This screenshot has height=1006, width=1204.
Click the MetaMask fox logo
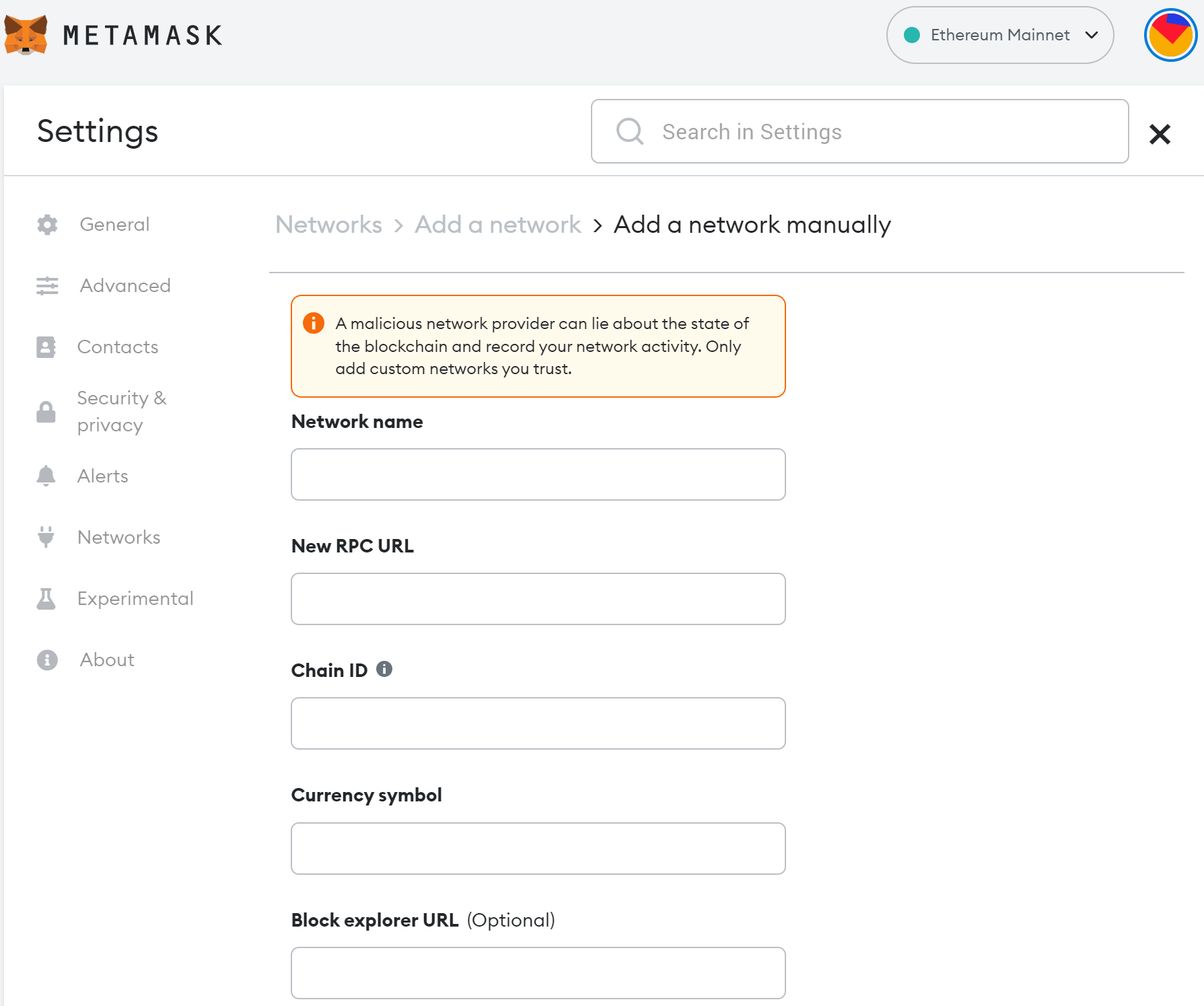pyautogui.click(x=26, y=35)
